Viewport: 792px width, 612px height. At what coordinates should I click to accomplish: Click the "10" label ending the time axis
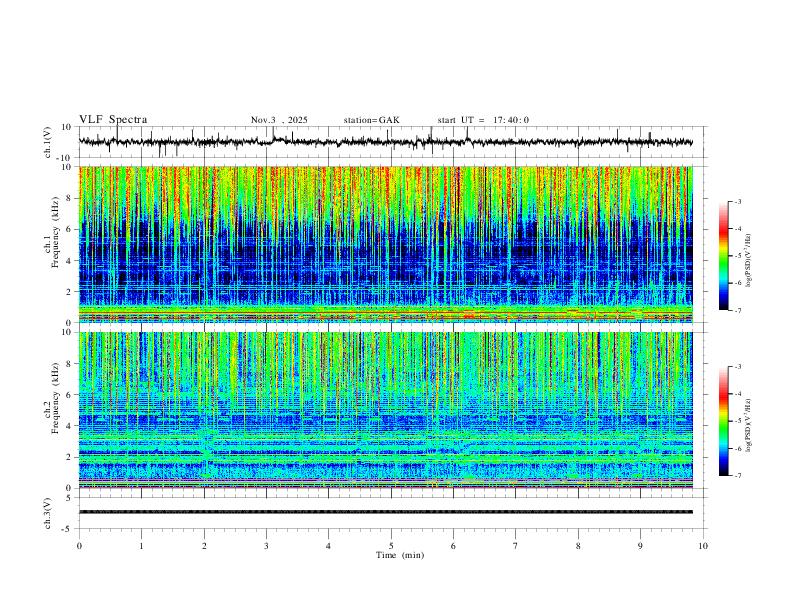point(703,546)
